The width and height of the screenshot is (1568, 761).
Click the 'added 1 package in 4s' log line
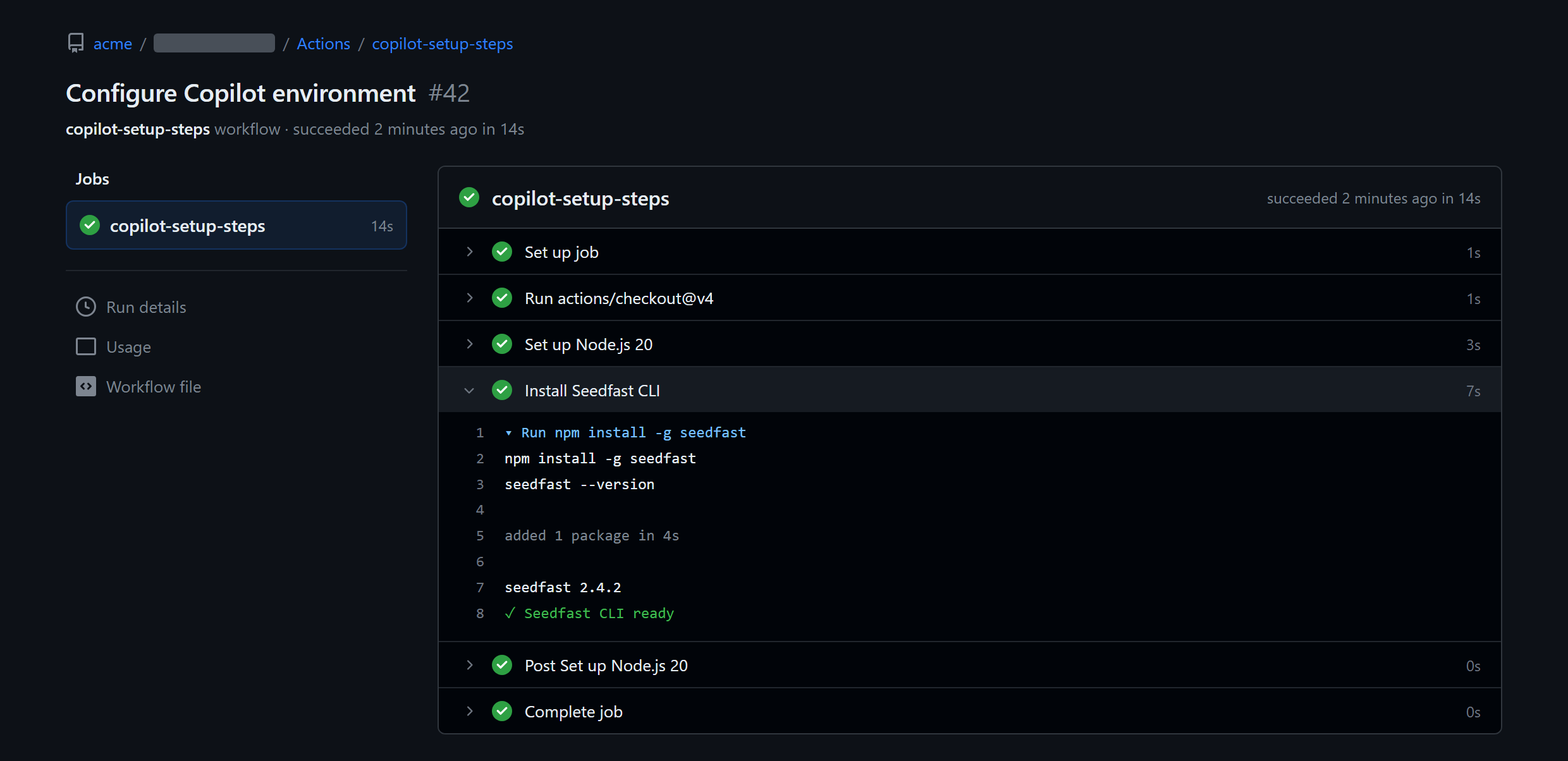pyautogui.click(x=592, y=536)
